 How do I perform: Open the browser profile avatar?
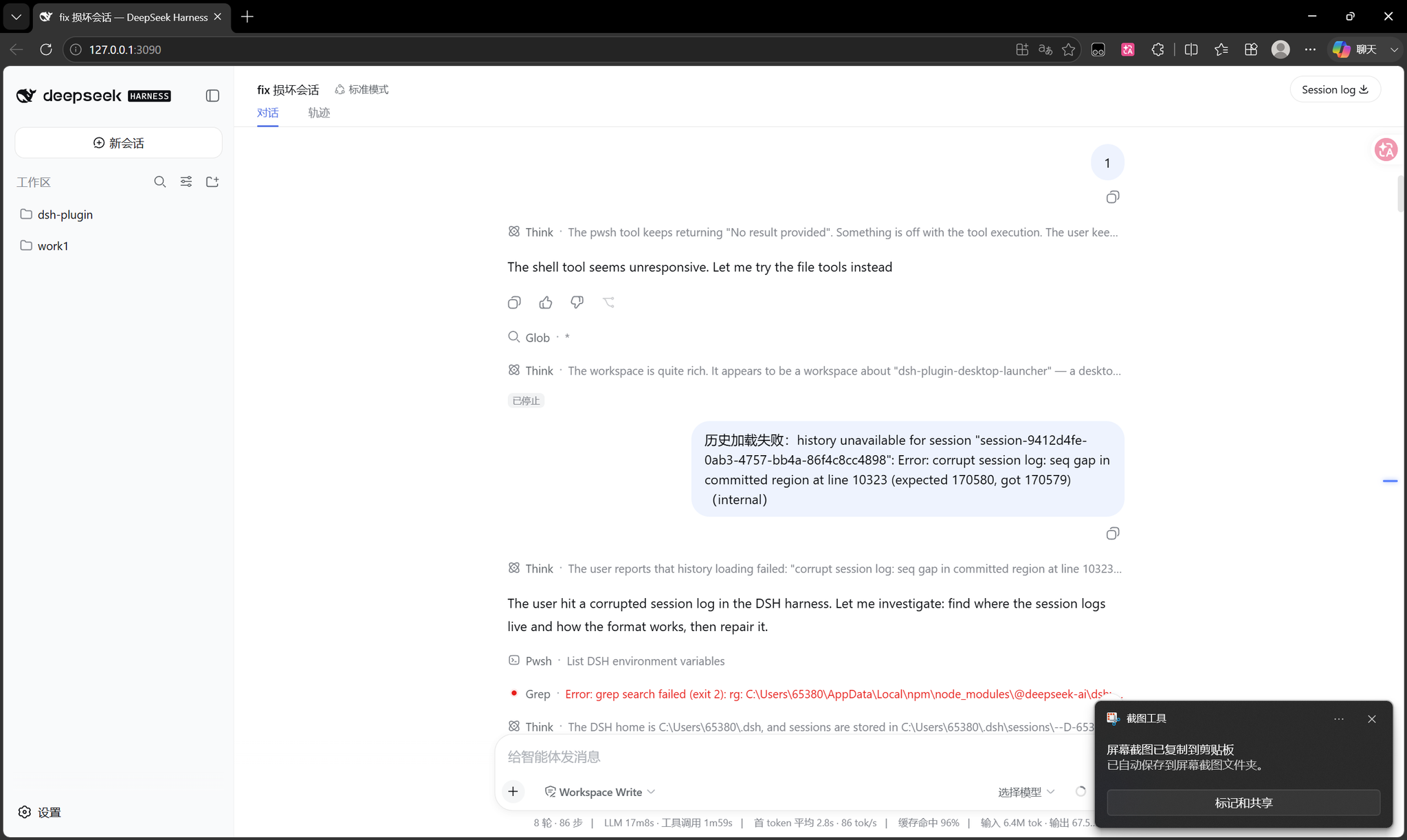pyautogui.click(x=1281, y=49)
